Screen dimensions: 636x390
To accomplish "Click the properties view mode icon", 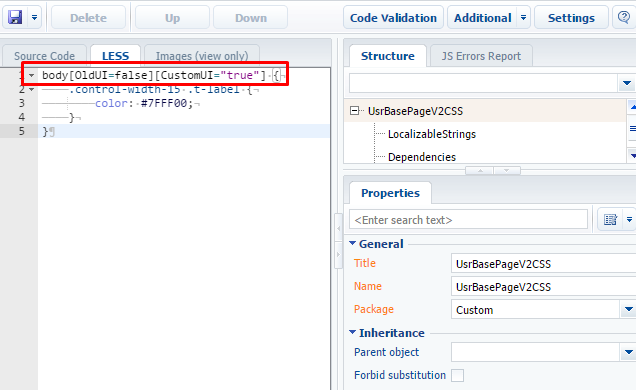I will pyautogui.click(x=610, y=219).
